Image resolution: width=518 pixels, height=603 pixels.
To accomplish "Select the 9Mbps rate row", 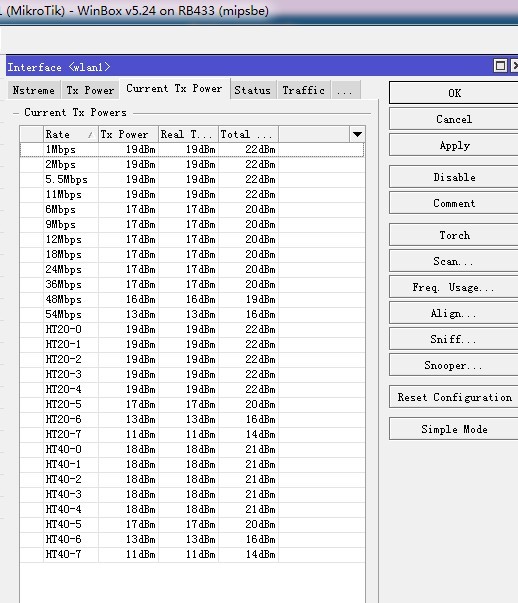I will coord(192,224).
